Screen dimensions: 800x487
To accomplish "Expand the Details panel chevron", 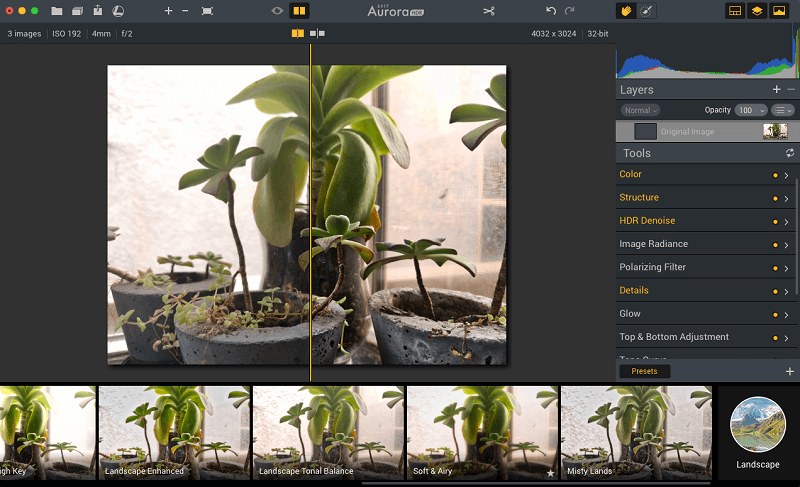I will (786, 292).
